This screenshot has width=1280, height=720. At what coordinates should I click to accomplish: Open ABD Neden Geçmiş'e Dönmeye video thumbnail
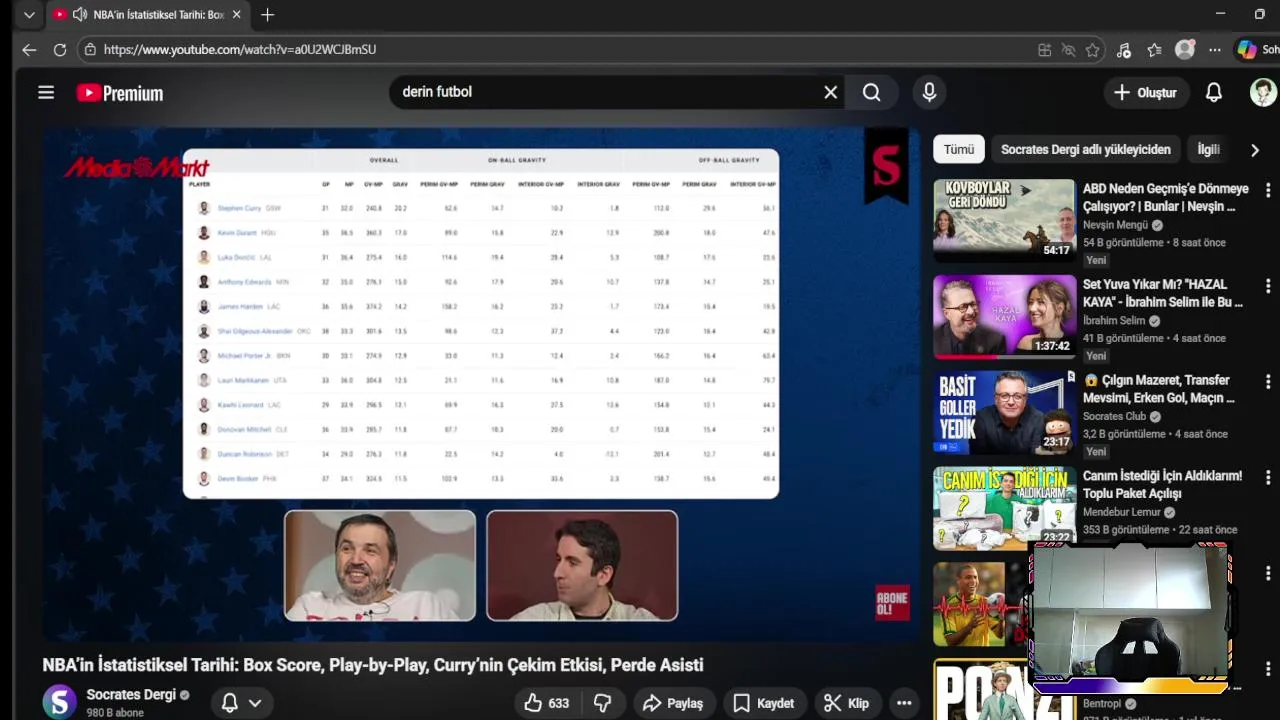(x=1004, y=219)
